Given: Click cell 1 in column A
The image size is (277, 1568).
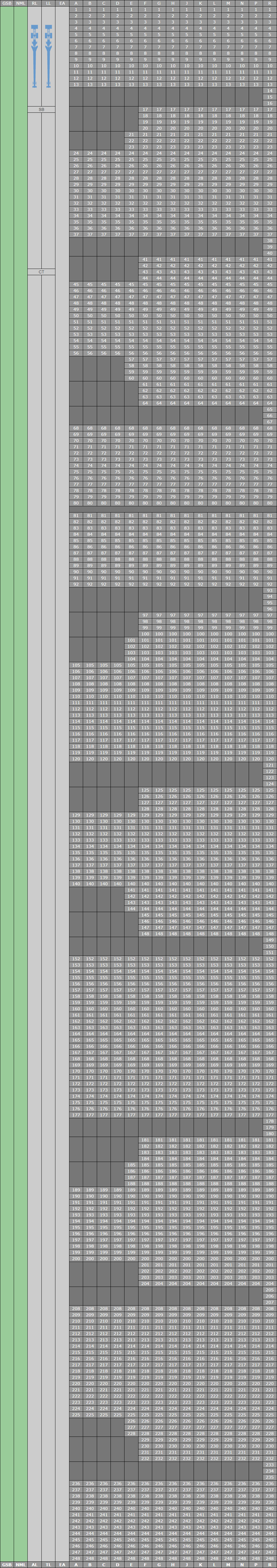Looking at the screenshot, I should pyautogui.click(x=76, y=10).
